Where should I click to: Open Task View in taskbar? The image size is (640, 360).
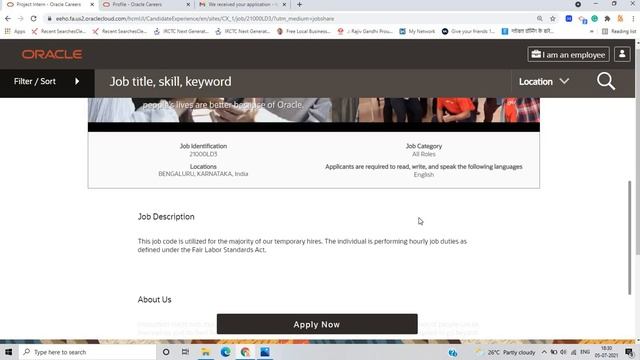click(185, 352)
